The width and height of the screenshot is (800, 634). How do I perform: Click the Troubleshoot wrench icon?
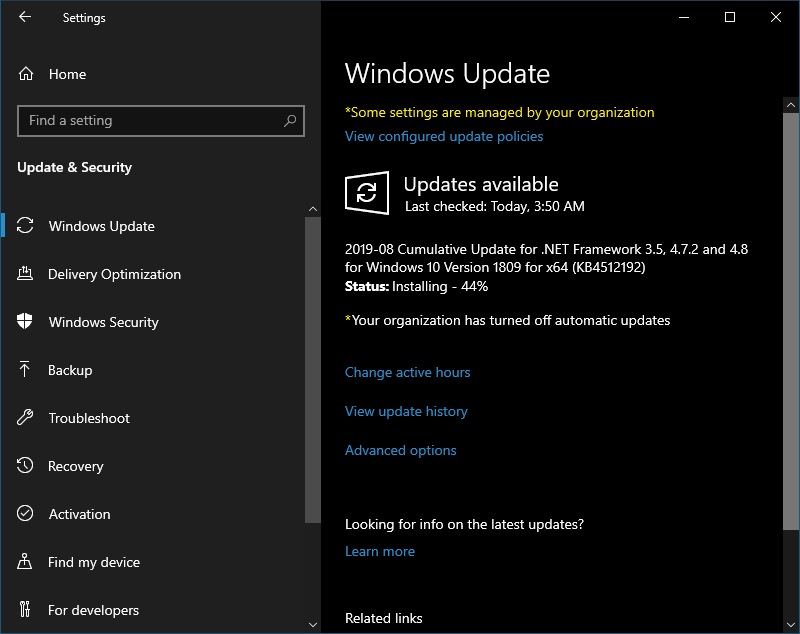(x=25, y=417)
